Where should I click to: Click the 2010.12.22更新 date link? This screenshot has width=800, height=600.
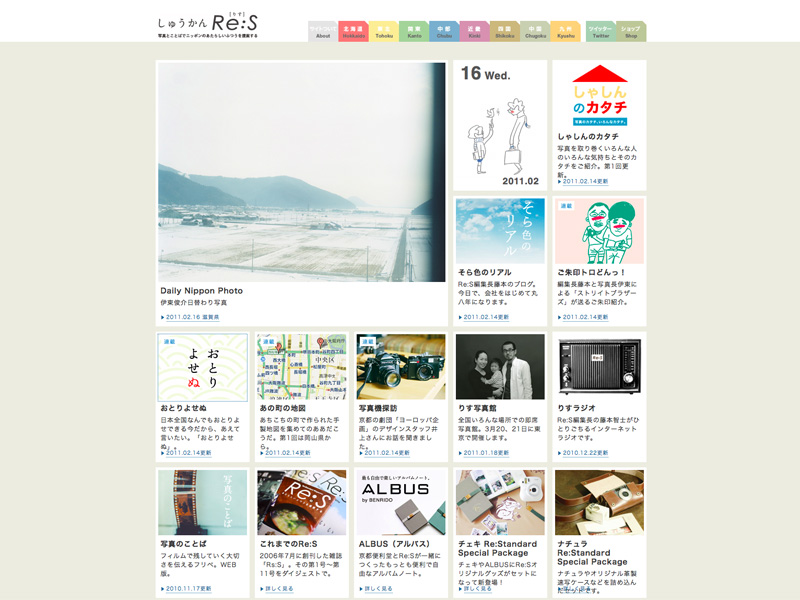[585, 453]
